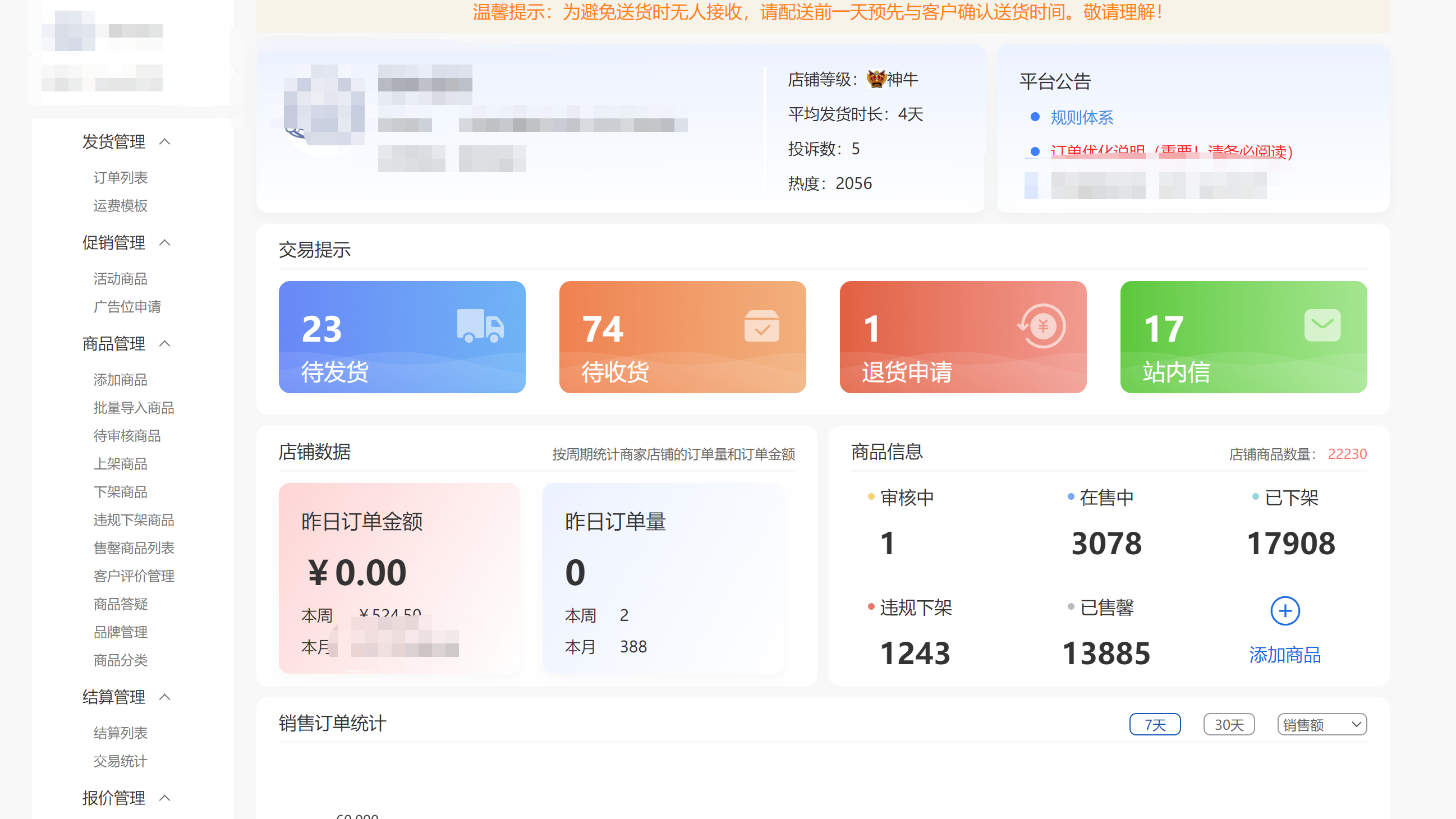
Task: Click the 已下架 count 17908
Action: [1291, 544]
